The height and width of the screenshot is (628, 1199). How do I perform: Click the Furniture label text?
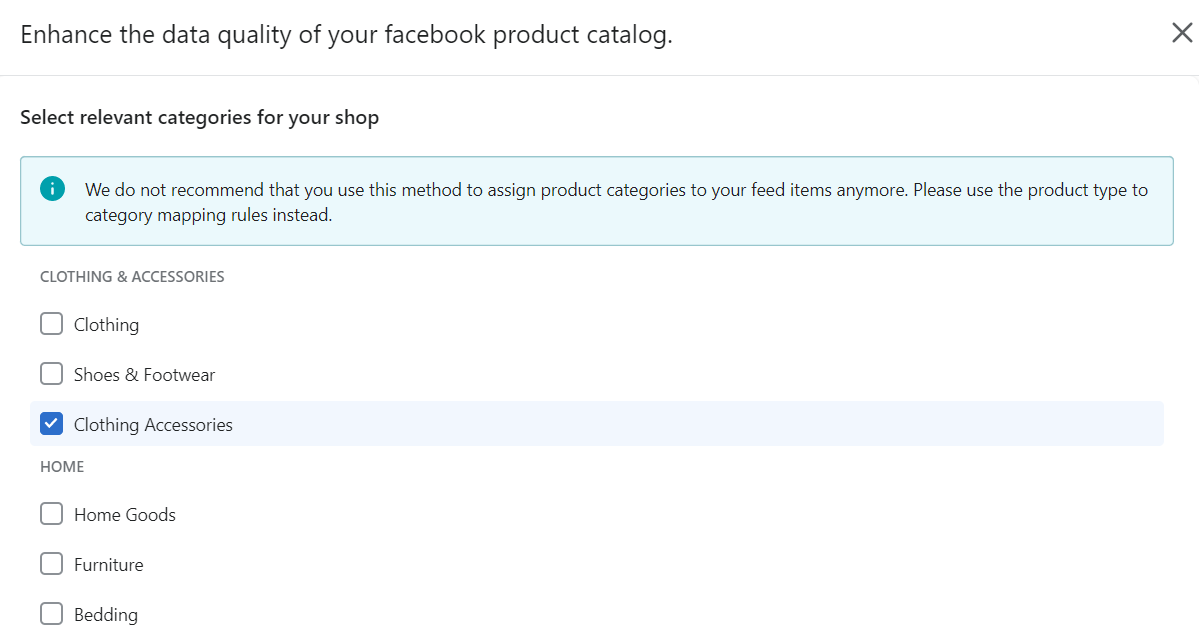108,565
